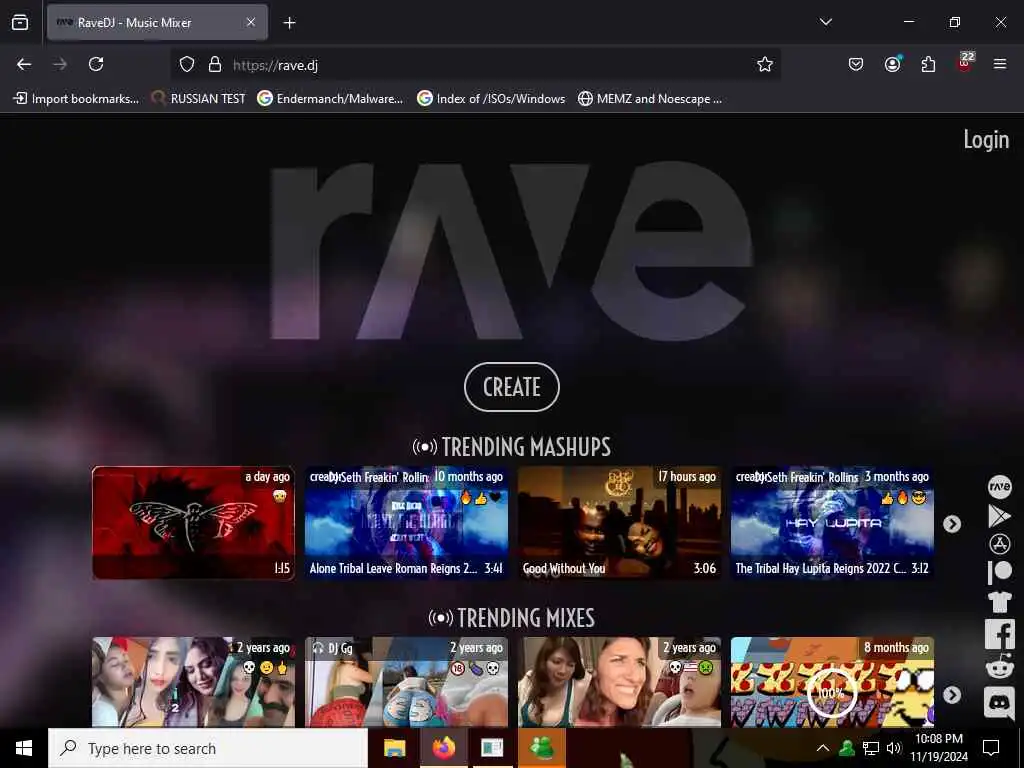Open the DJ Gg trending mix
Image resolution: width=1024 pixels, height=768 pixels.
tap(406, 682)
